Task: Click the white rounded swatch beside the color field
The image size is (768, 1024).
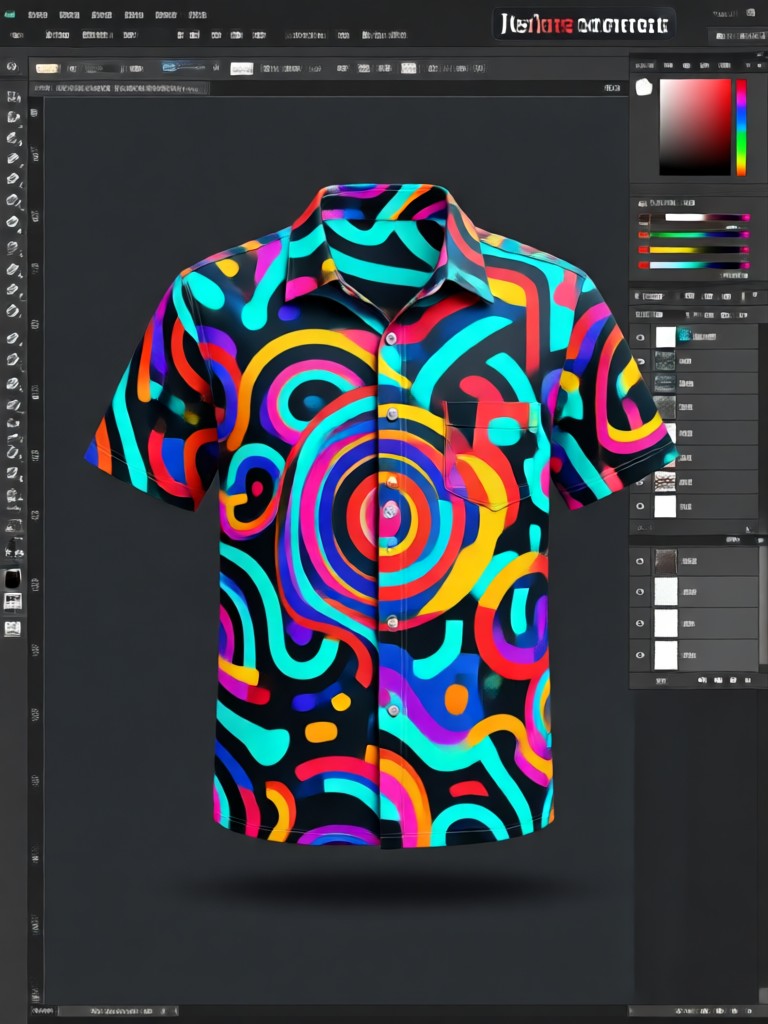Action: coord(645,87)
